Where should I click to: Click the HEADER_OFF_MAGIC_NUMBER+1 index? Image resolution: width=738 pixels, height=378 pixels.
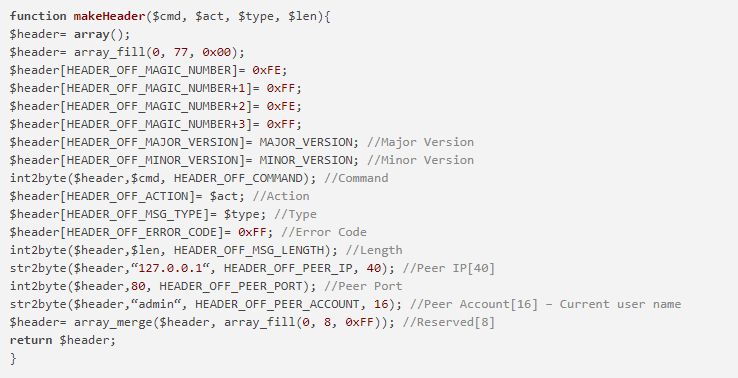[x=156, y=88]
